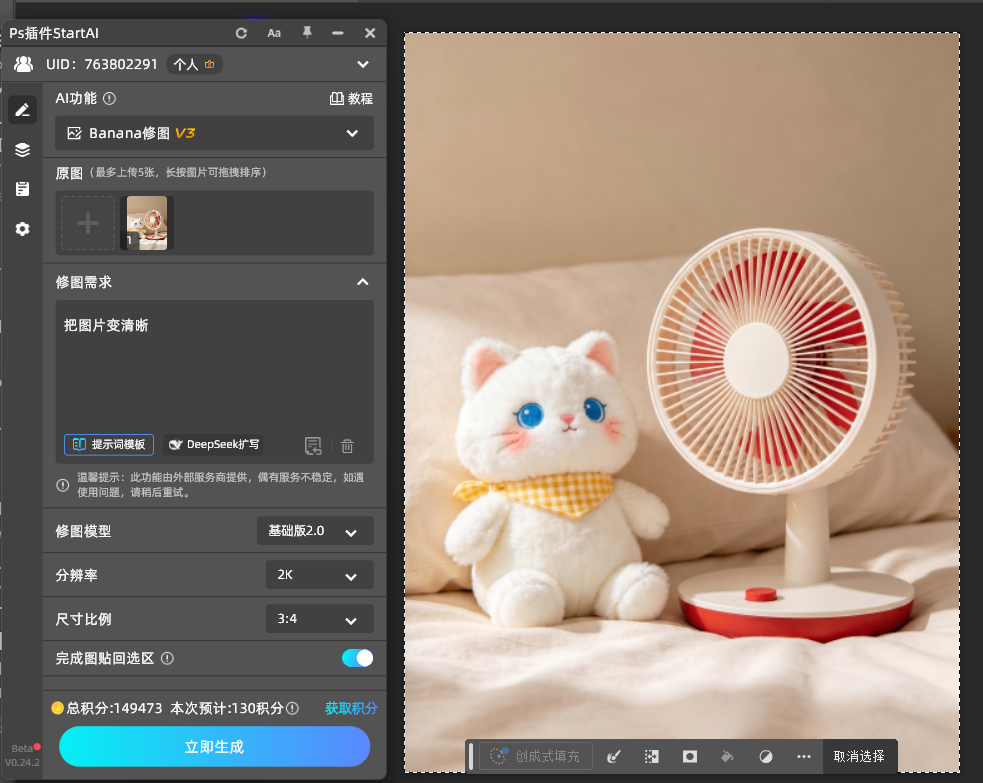The image size is (983, 783).
Task: Click the 创成式填充 generative fill button
Action: point(537,757)
